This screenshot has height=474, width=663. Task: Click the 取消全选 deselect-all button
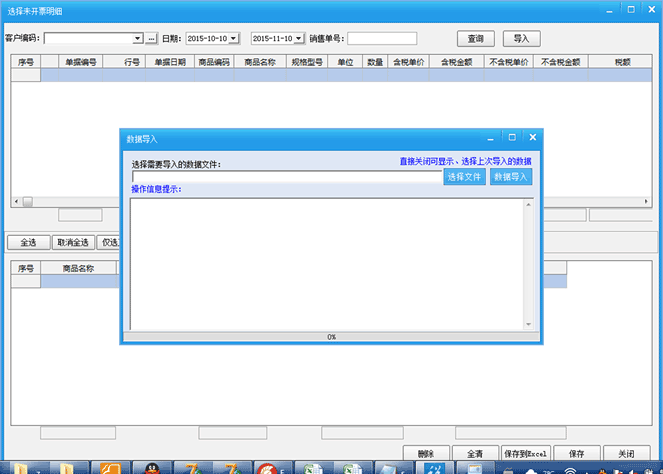pyautogui.click(x=73, y=242)
